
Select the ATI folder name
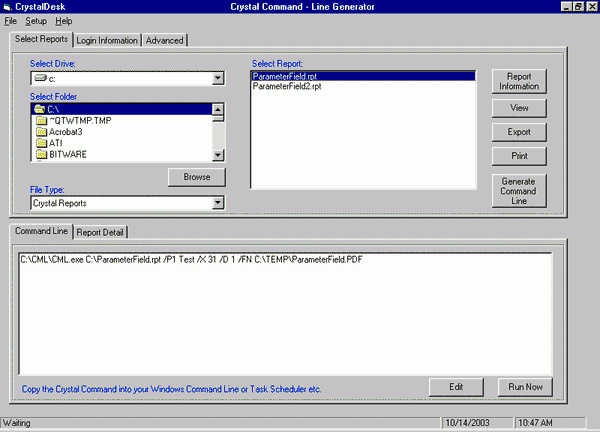(x=55, y=143)
